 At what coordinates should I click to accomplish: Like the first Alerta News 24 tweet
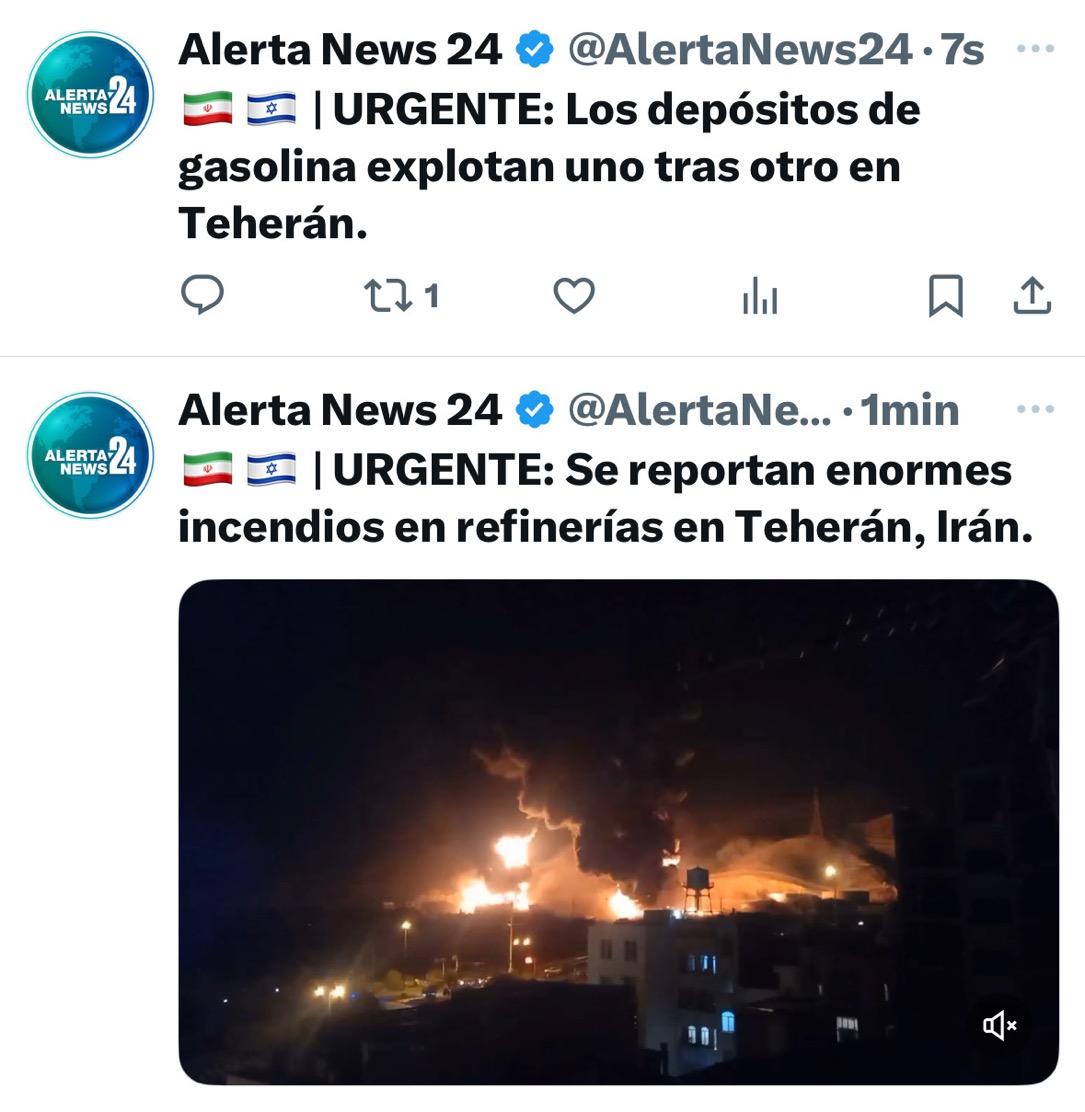click(x=574, y=295)
